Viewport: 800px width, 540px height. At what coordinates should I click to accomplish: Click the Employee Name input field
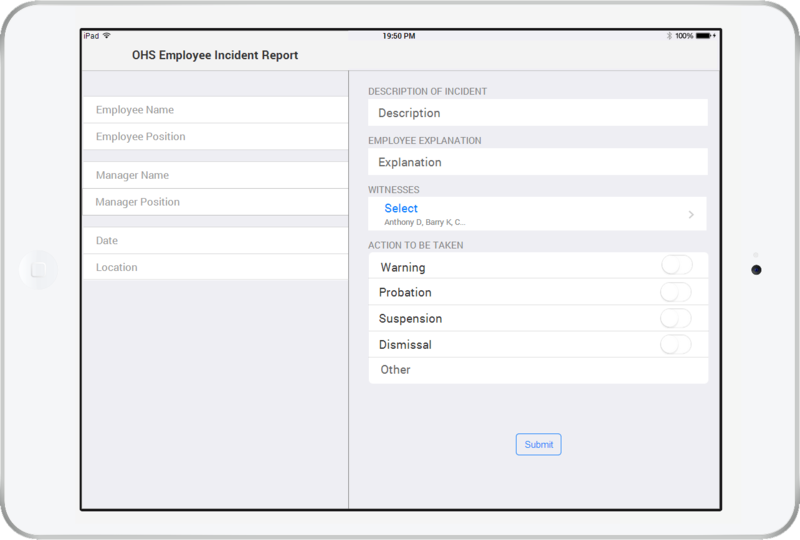215,110
